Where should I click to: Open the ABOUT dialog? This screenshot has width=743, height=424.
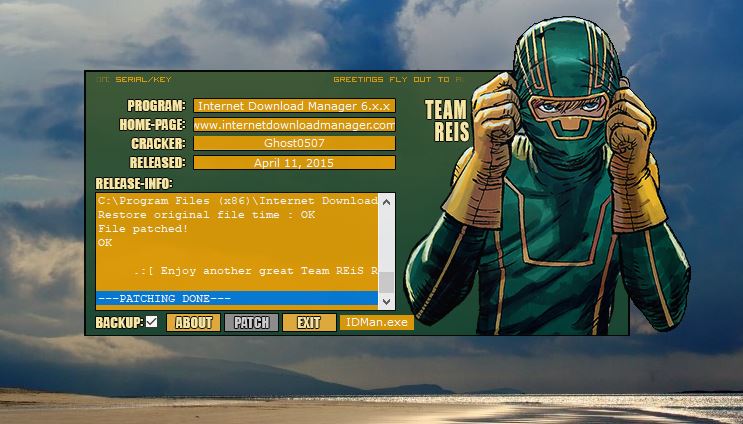pyautogui.click(x=193, y=323)
